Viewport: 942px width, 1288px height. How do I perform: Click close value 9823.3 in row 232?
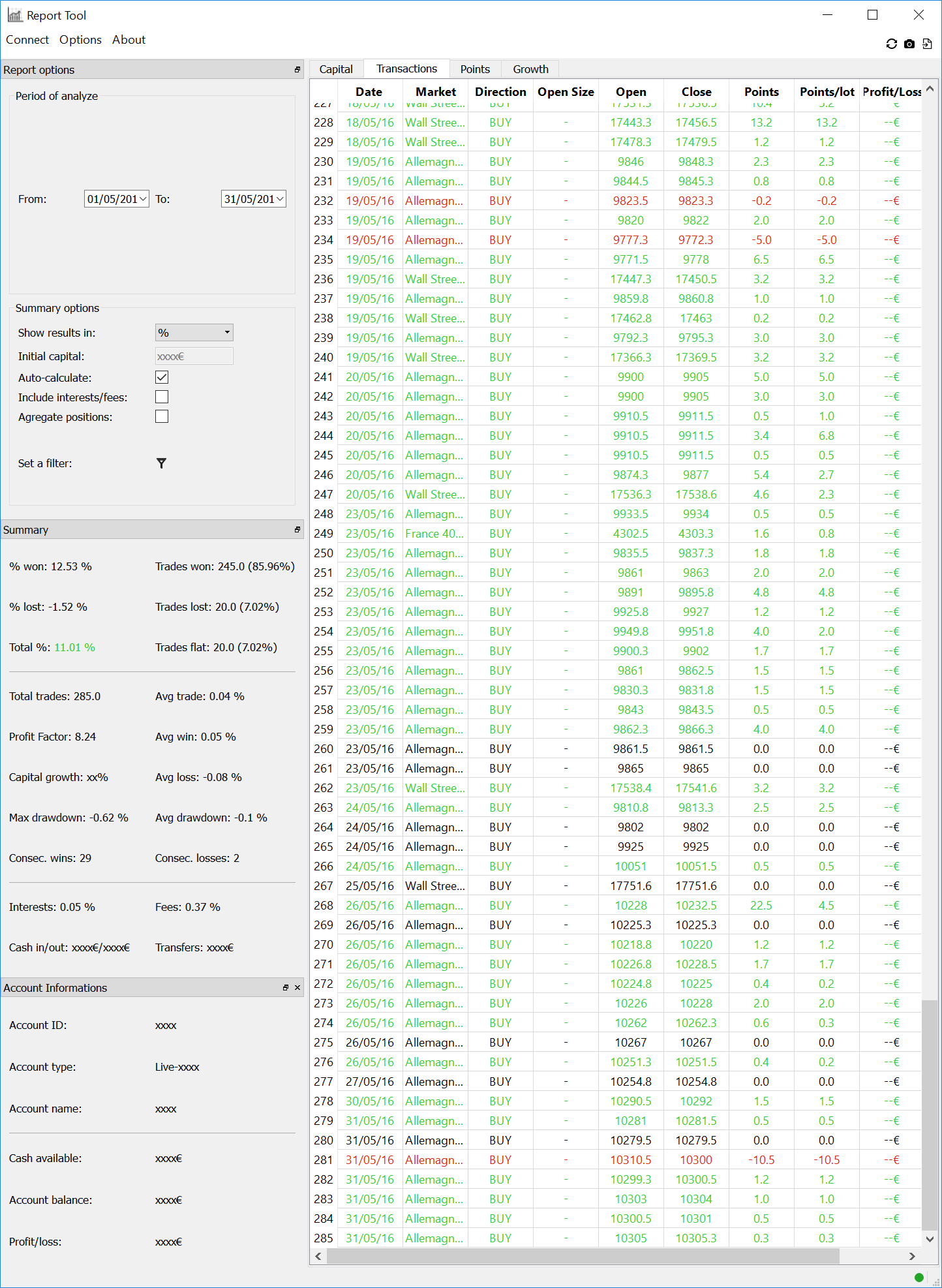(696, 201)
